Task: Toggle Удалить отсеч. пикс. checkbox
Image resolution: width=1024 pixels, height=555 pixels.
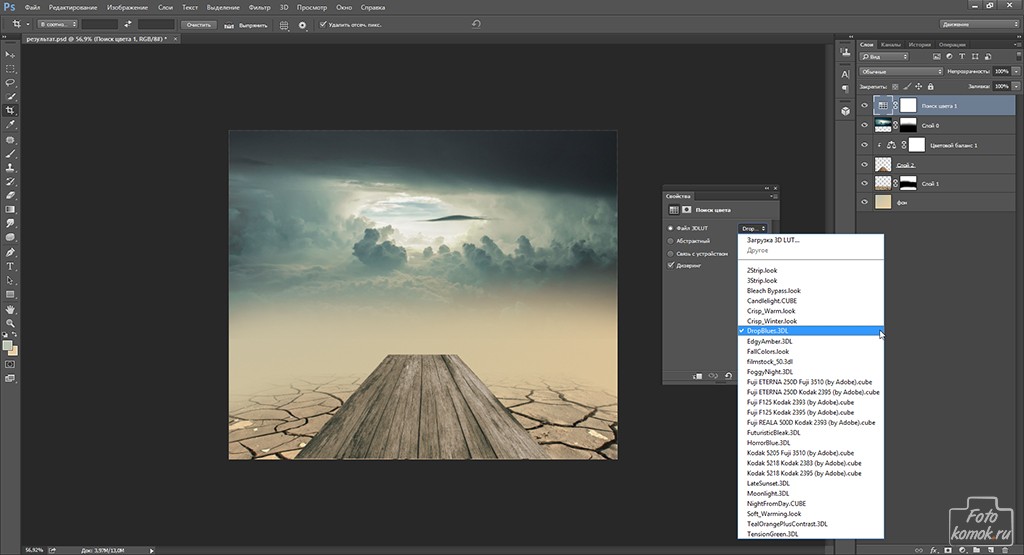Action: [x=322, y=24]
